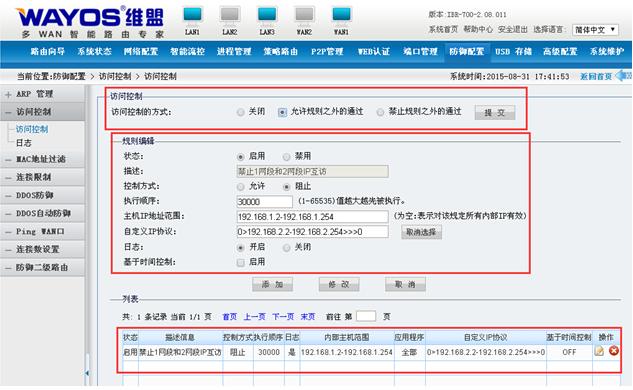Click the 安全退出 link
The image size is (633, 390).
[x=513, y=29]
